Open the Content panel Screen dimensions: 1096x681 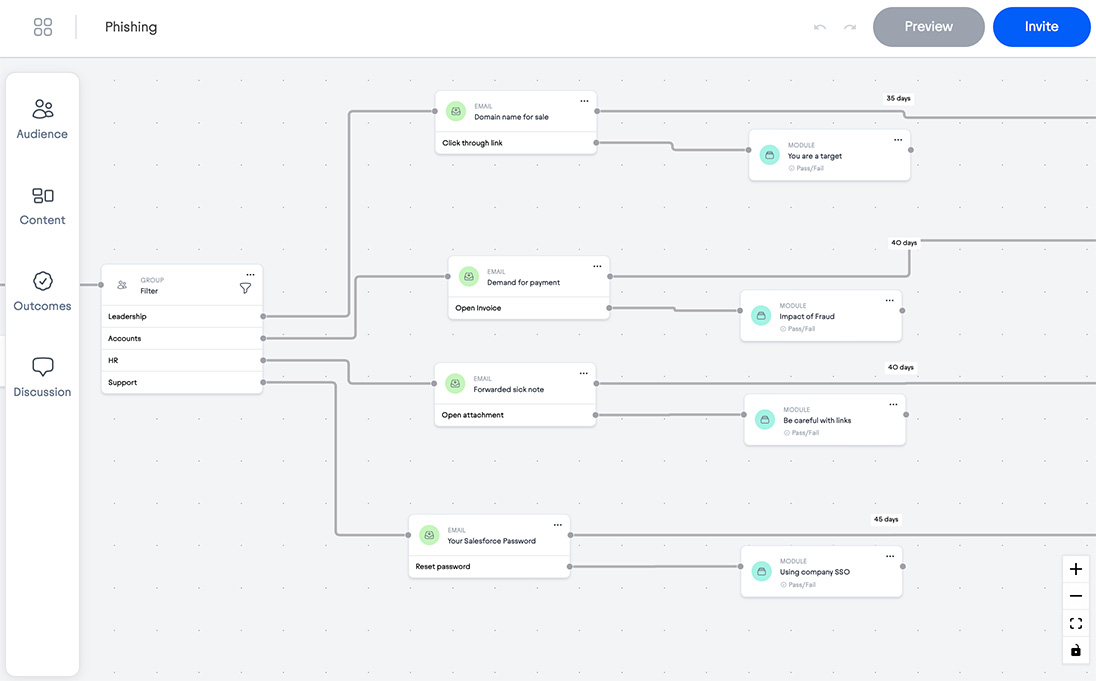pos(42,206)
